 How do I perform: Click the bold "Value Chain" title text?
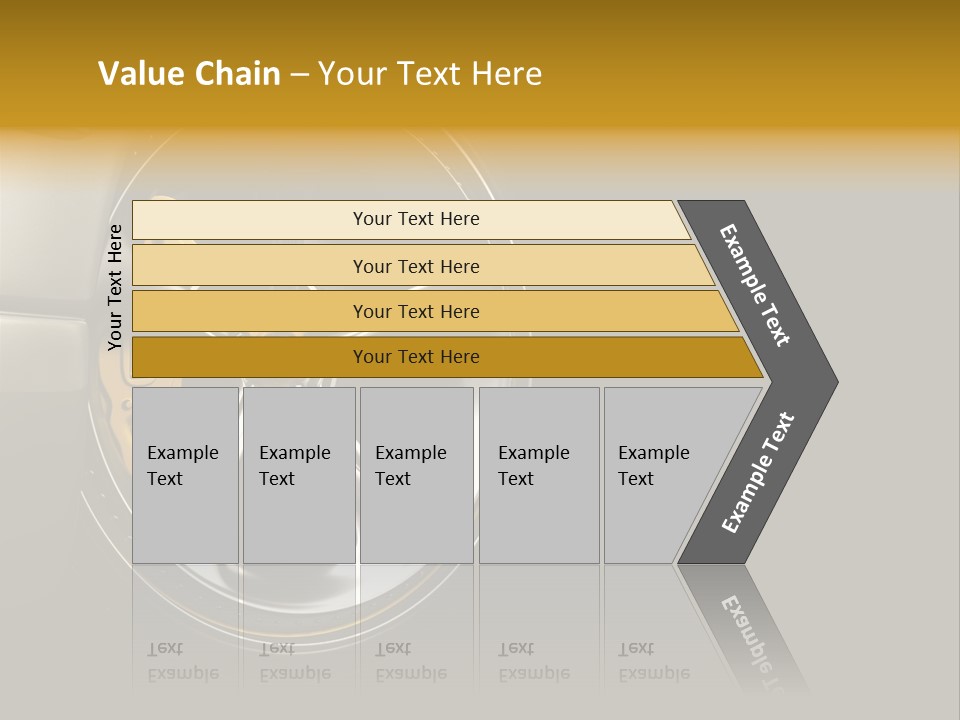[x=189, y=74]
